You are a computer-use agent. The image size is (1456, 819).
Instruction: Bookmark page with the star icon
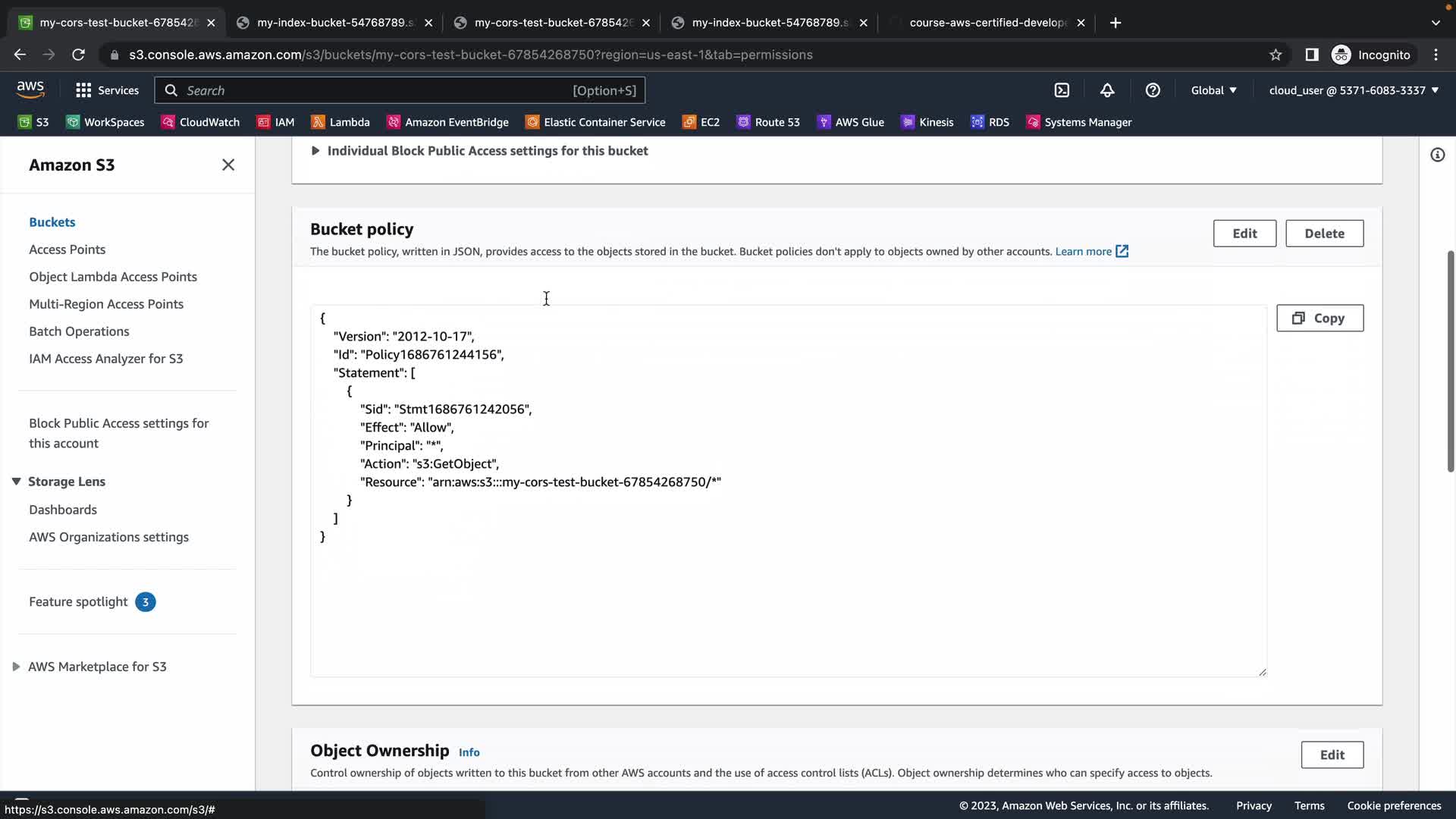(x=1276, y=55)
